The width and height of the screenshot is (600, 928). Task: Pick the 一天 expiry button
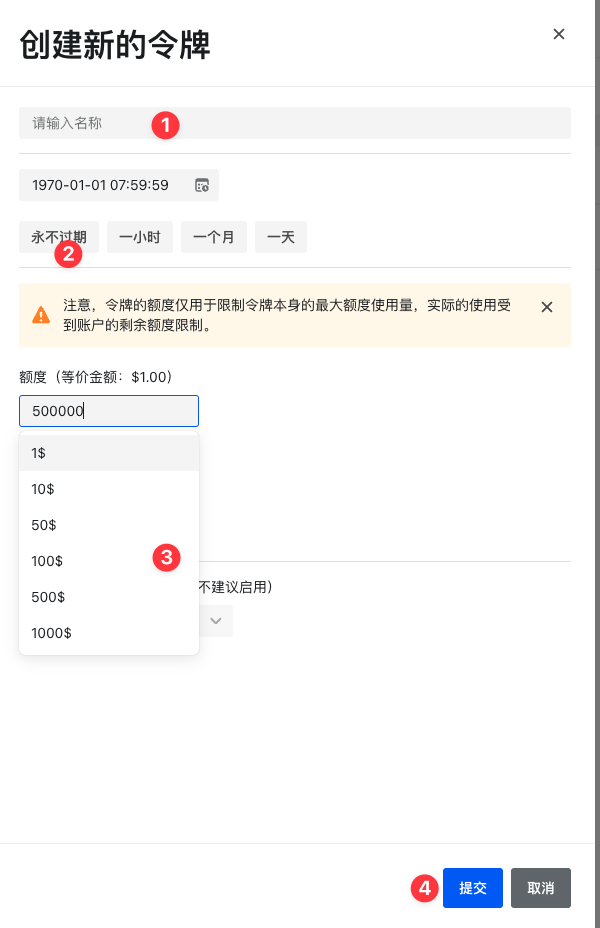(280, 237)
